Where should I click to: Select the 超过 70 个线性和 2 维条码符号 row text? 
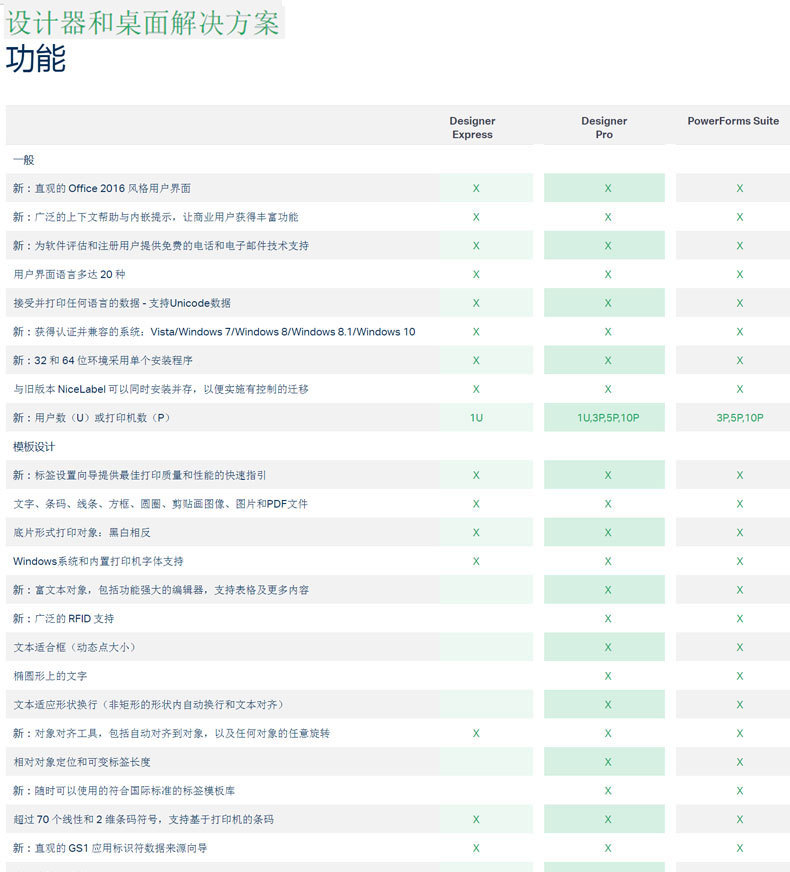pos(143,819)
